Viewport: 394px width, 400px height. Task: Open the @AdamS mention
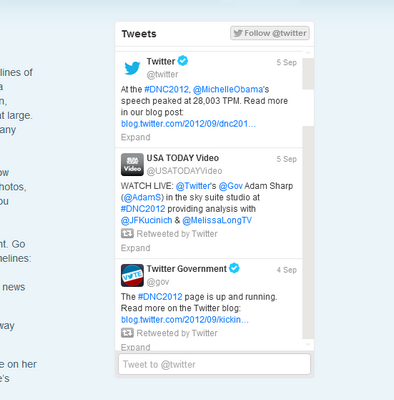142,197
